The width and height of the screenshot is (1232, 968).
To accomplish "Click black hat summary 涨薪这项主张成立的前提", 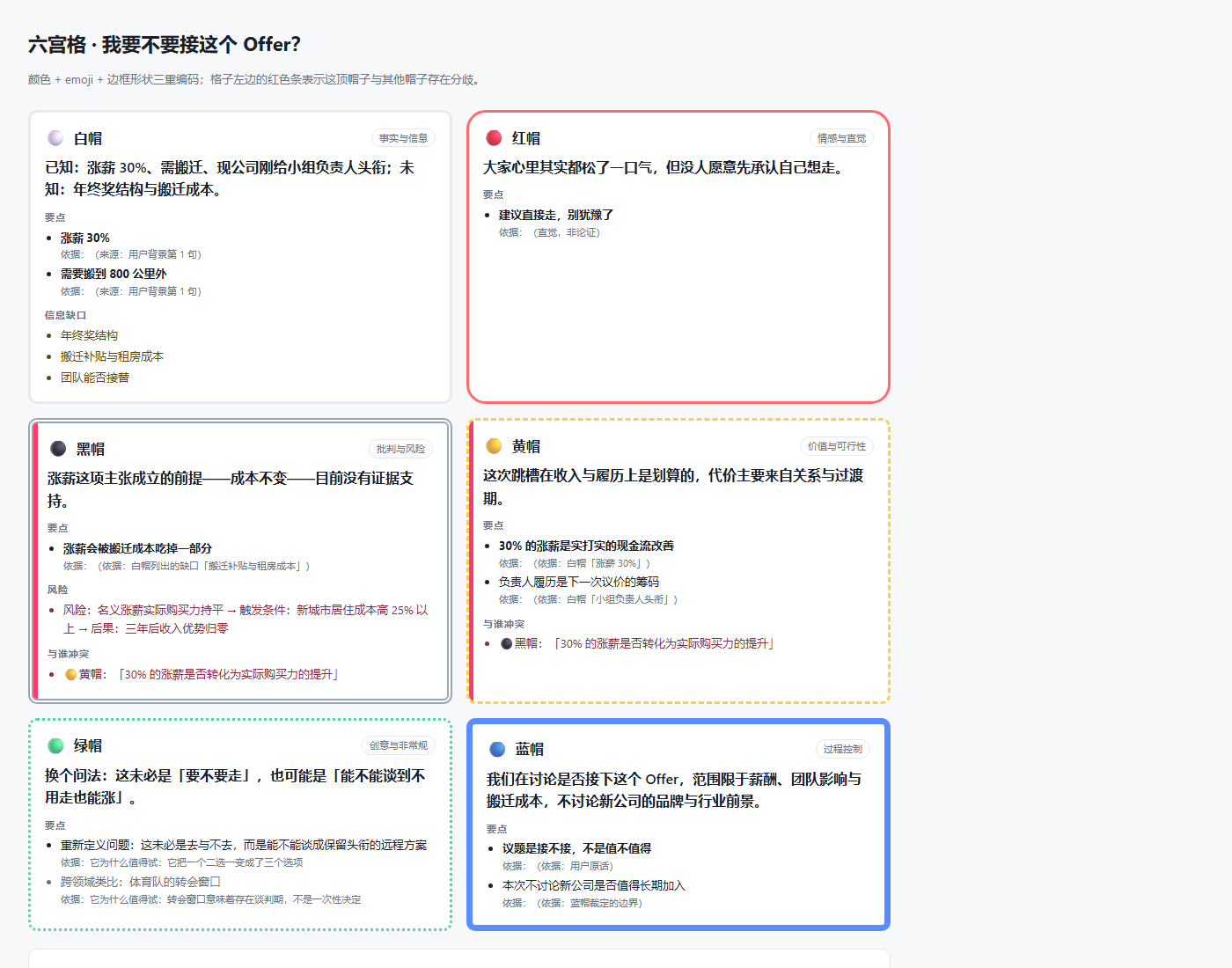I will 231,489.
